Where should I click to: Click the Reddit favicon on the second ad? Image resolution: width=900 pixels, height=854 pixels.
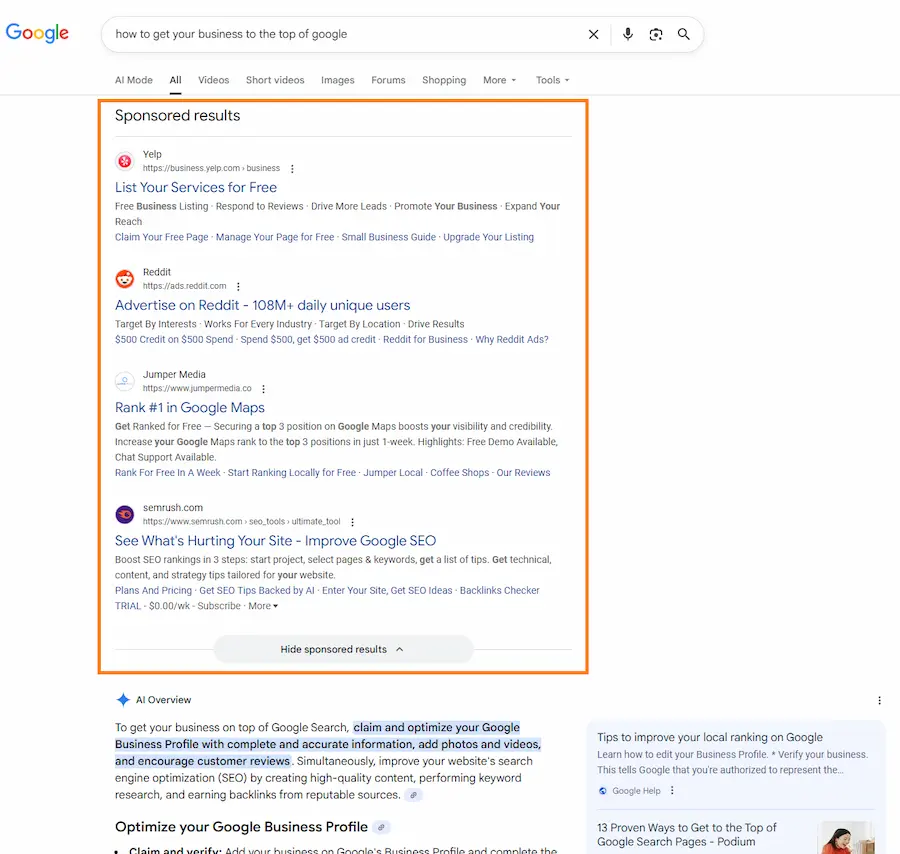pyautogui.click(x=124, y=278)
